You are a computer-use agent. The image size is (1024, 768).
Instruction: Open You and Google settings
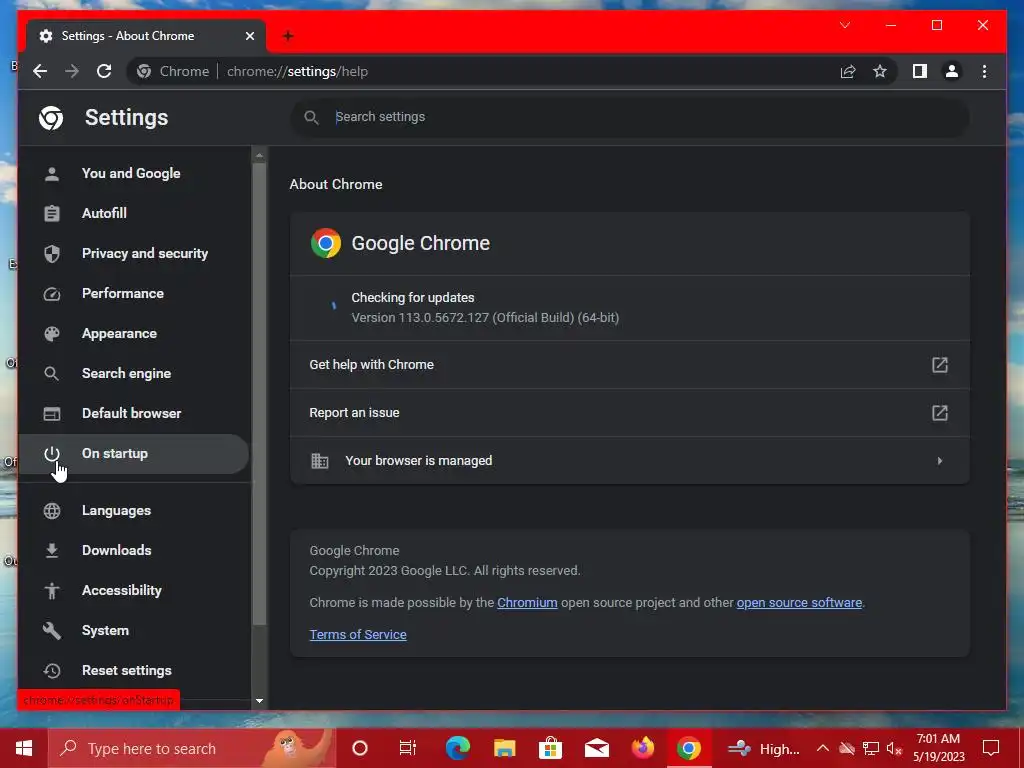pos(131,173)
